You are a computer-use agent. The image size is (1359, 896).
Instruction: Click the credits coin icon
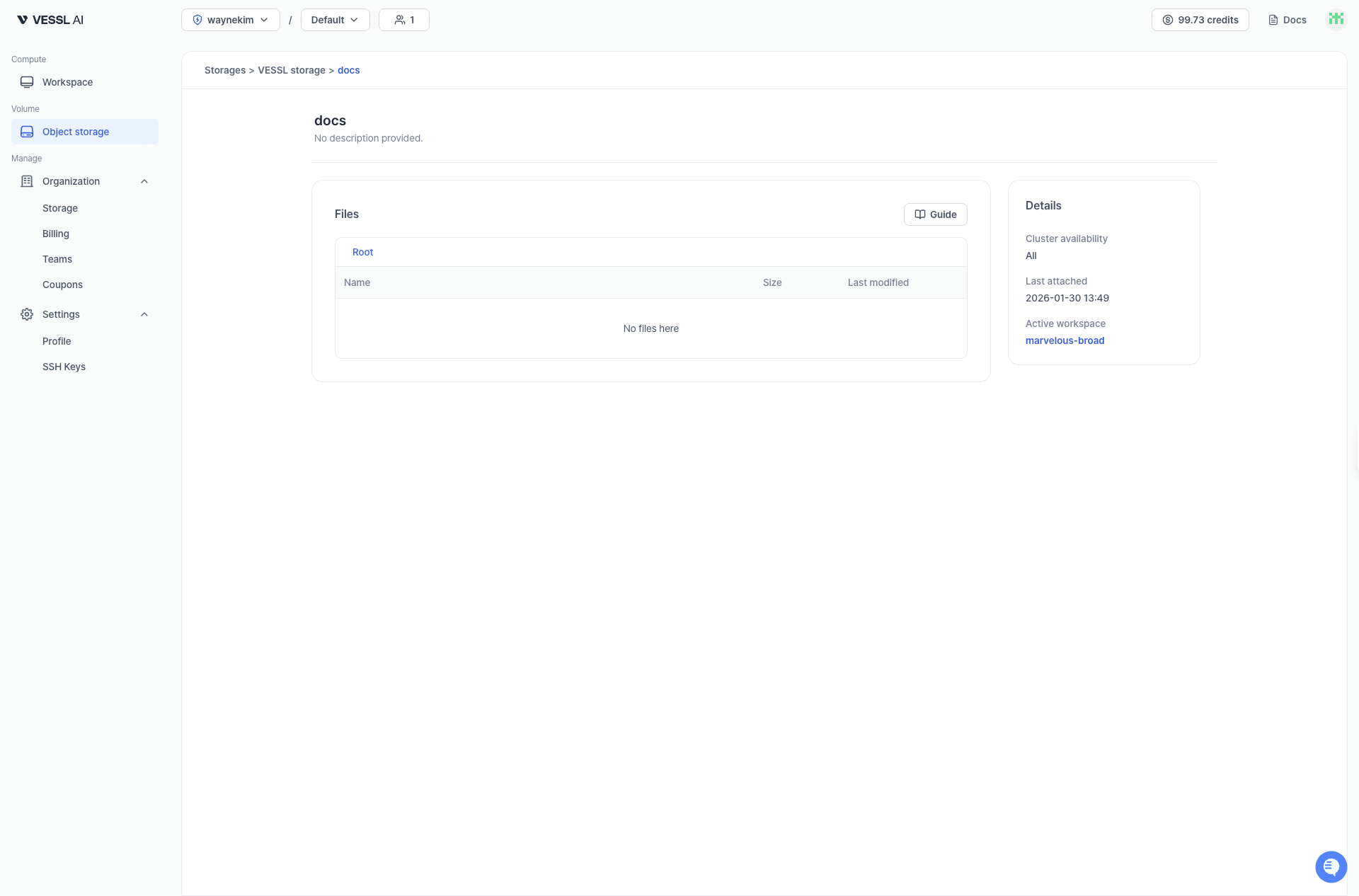[x=1168, y=20]
